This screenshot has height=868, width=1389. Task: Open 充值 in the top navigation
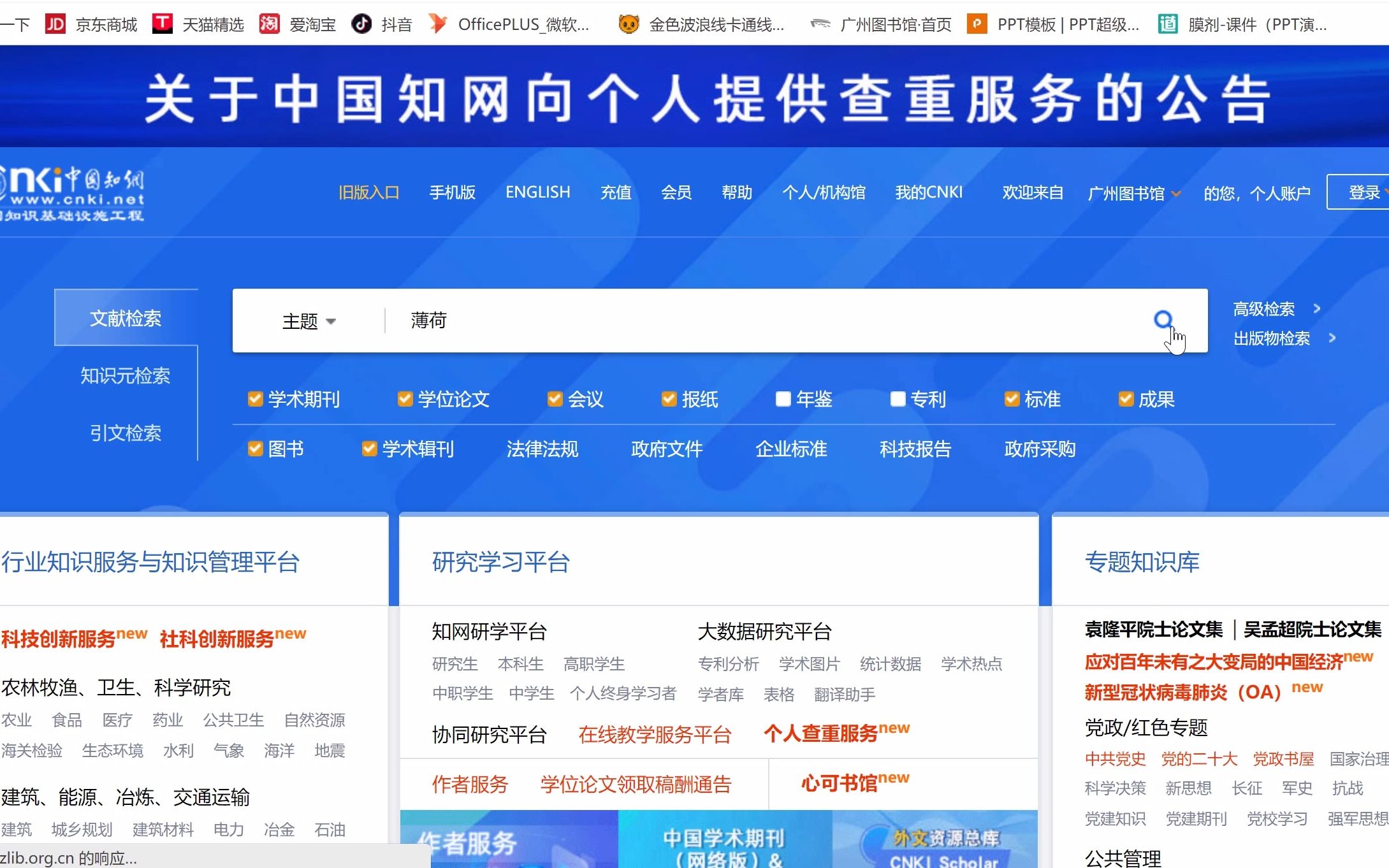(x=616, y=192)
